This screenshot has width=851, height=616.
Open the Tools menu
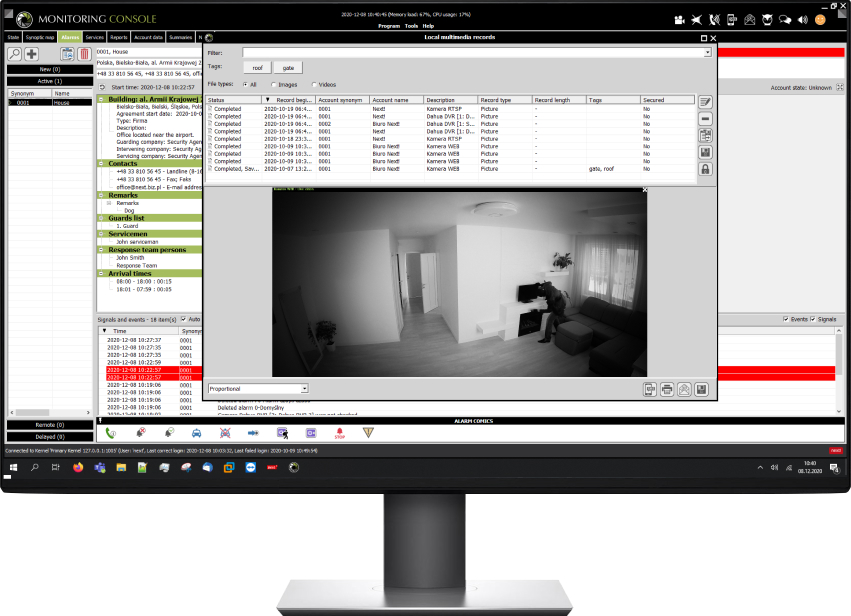(x=411, y=26)
